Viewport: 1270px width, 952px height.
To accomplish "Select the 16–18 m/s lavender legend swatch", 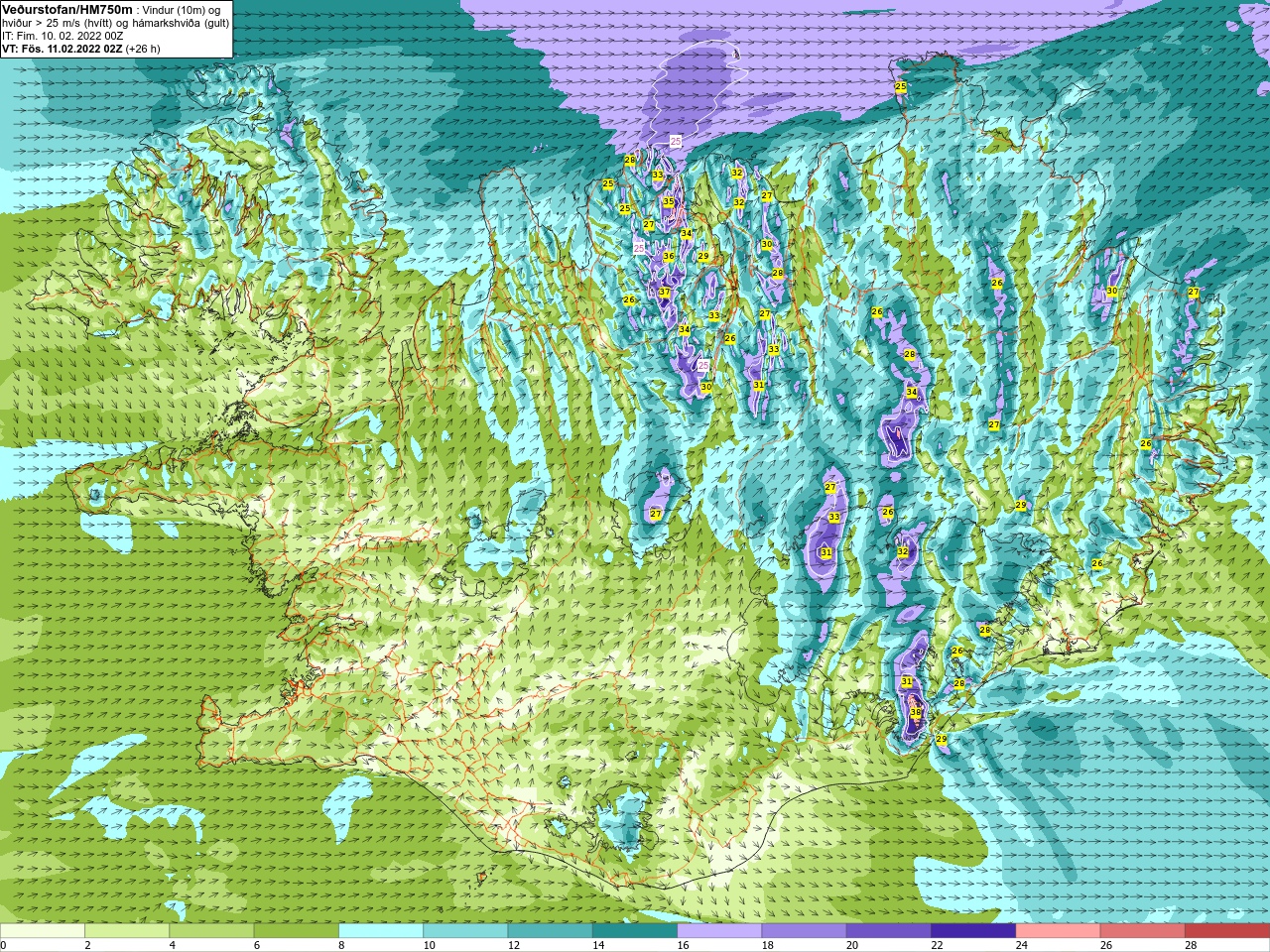I will tap(719, 931).
